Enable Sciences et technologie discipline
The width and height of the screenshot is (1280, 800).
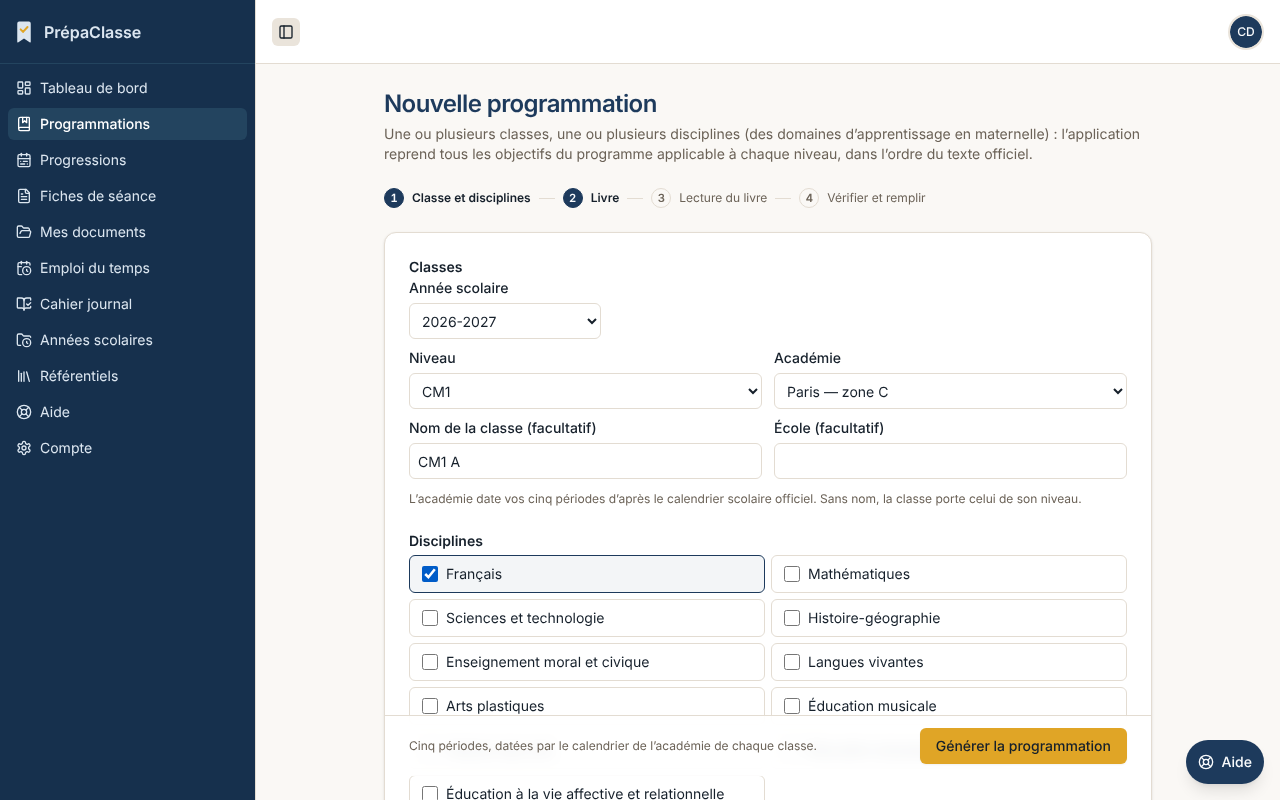pos(430,618)
